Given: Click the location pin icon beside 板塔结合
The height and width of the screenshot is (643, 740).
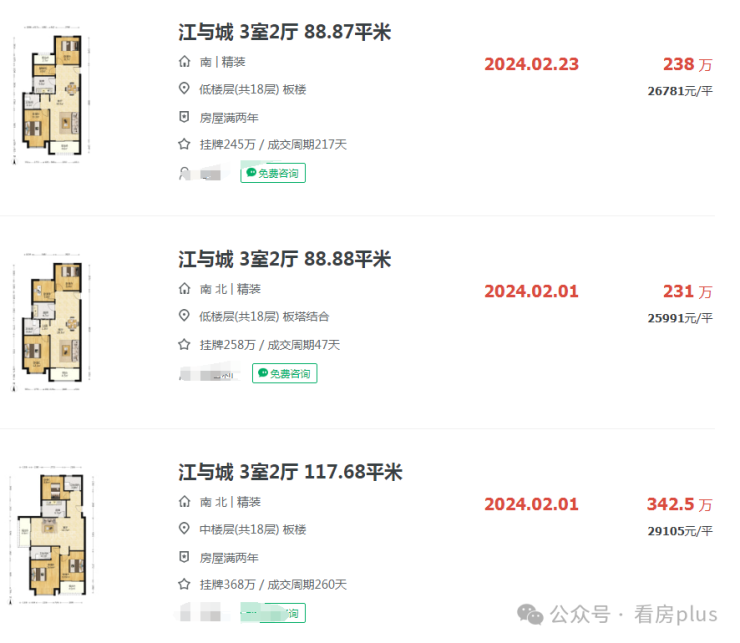Looking at the screenshot, I should pos(184,317).
